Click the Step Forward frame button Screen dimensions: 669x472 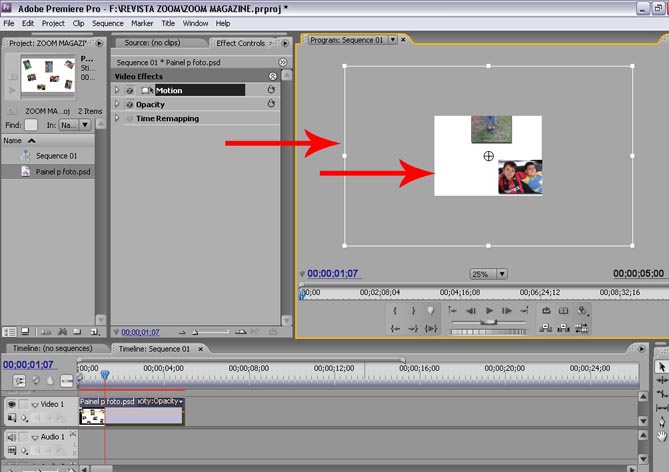tap(506, 311)
